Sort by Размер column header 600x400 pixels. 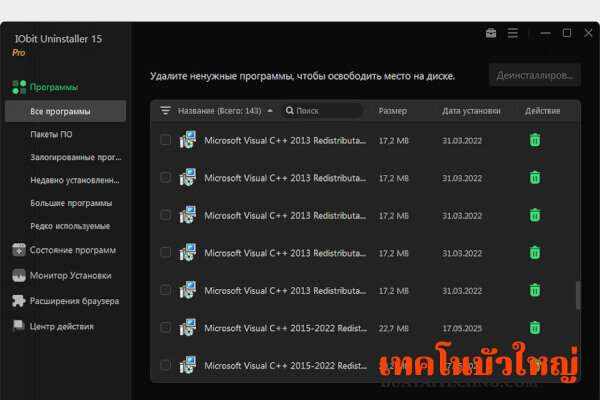tap(393, 111)
